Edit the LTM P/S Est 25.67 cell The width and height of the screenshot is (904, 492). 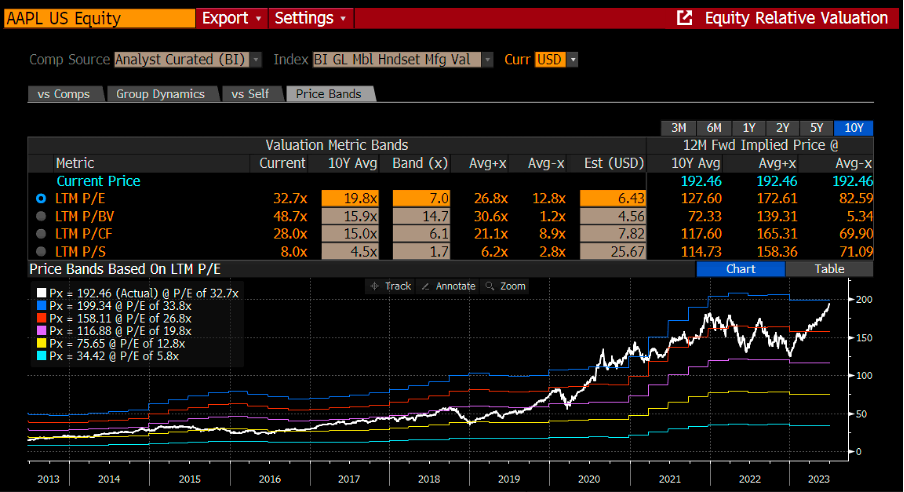(612, 251)
